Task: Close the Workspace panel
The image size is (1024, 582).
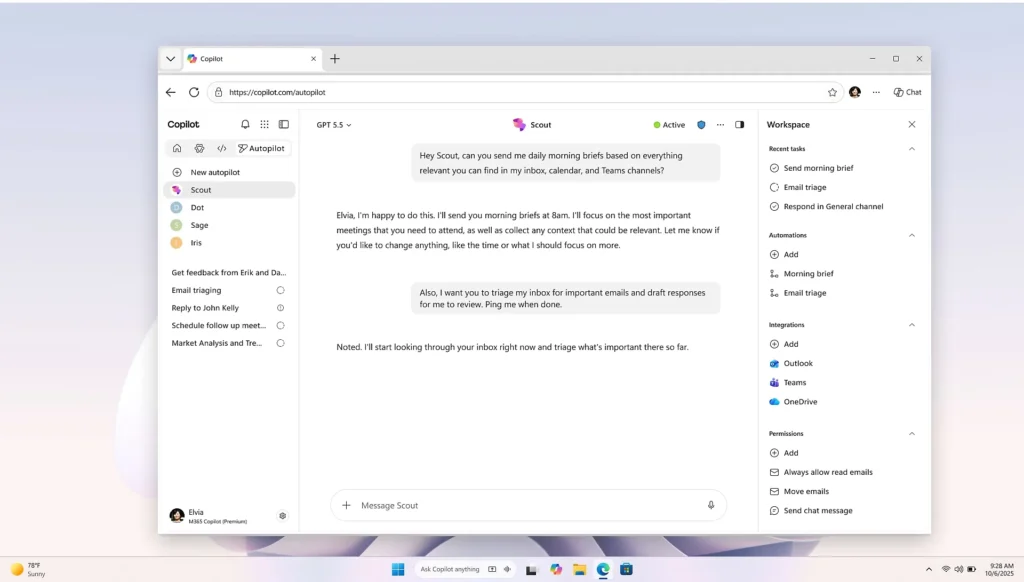Action: (x=912, y=124)
